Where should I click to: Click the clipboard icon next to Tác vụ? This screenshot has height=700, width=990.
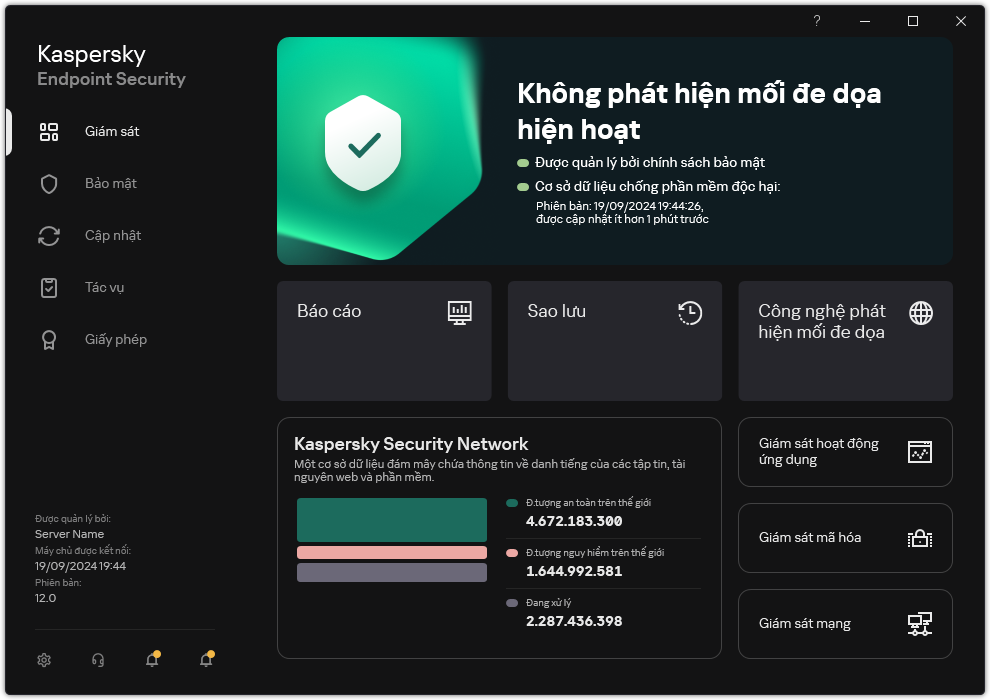[49, 287]
